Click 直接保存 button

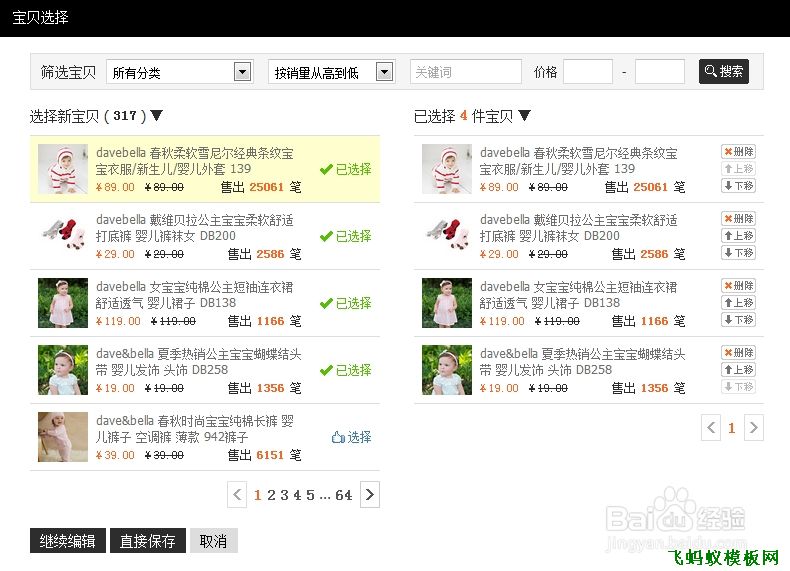coord(148,541)
